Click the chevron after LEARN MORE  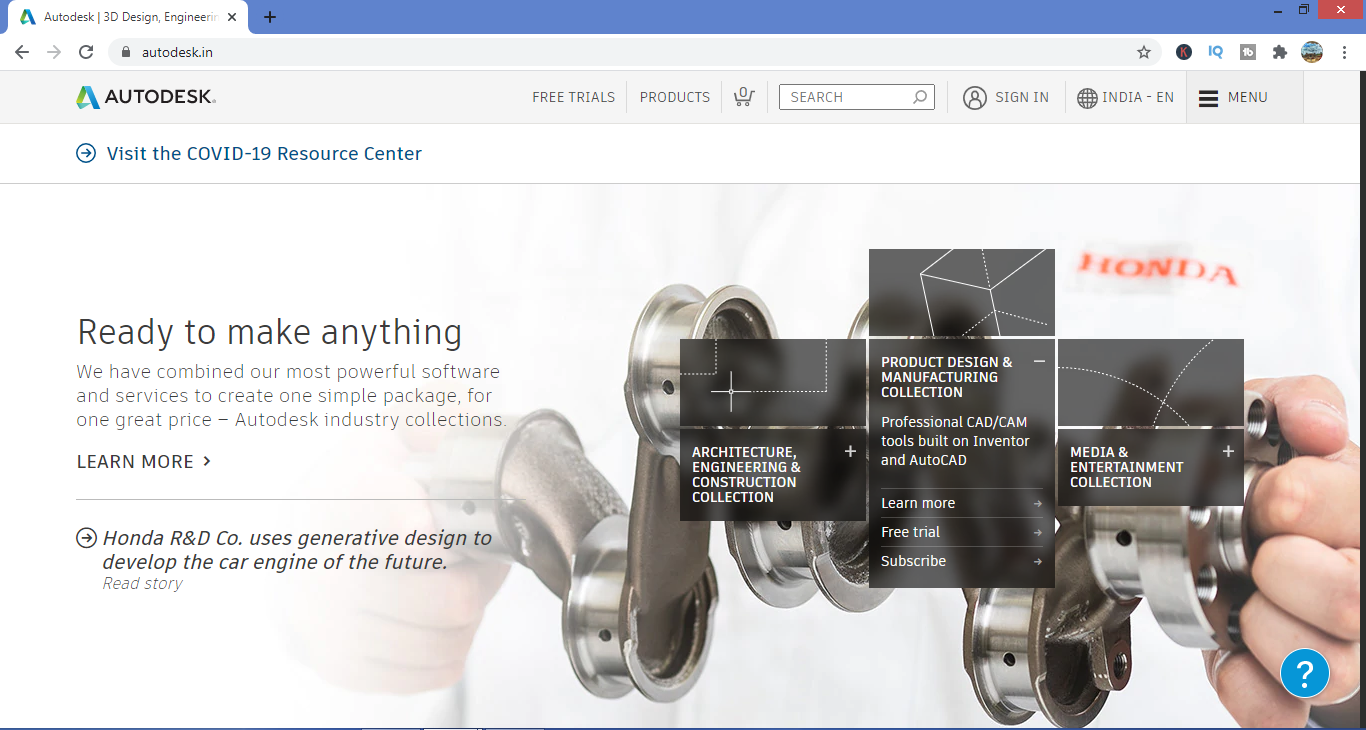[x=207, y=461]
